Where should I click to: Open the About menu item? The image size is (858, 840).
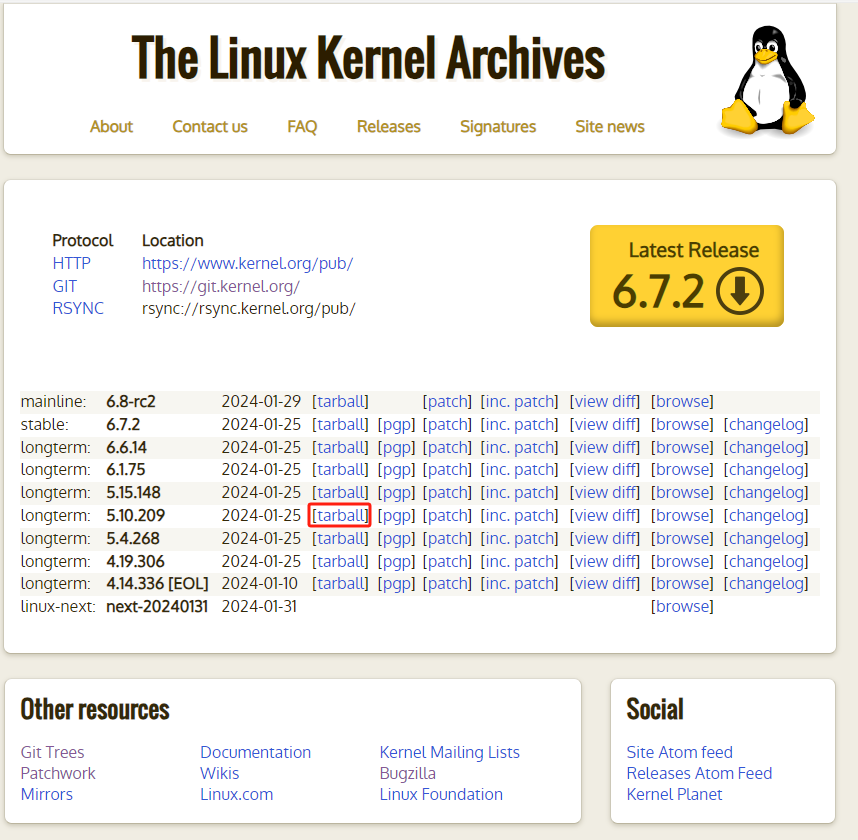click(111, 126)
